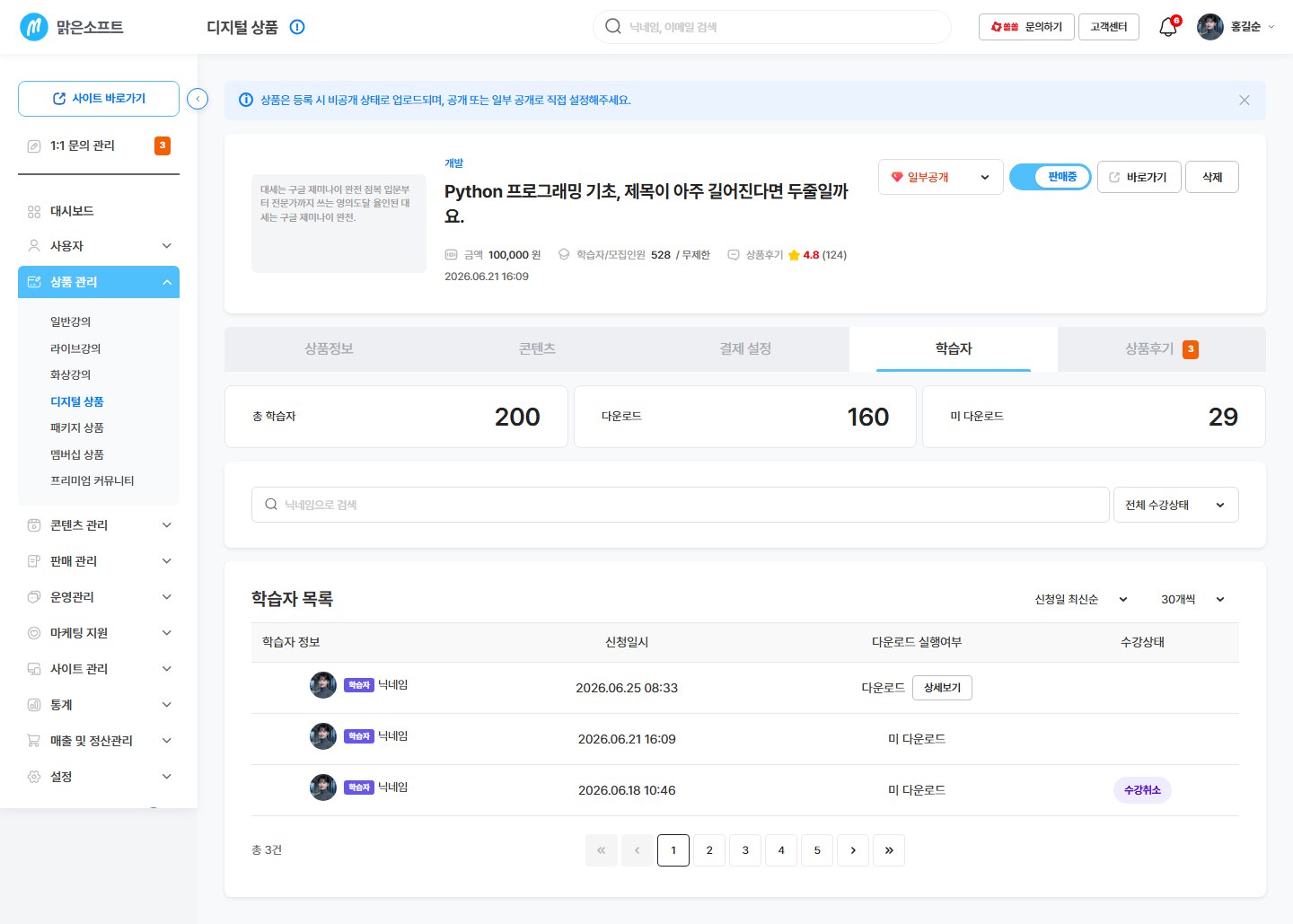Open 멤버십 상품 in sidebar submenu

(x=77, y=454)
